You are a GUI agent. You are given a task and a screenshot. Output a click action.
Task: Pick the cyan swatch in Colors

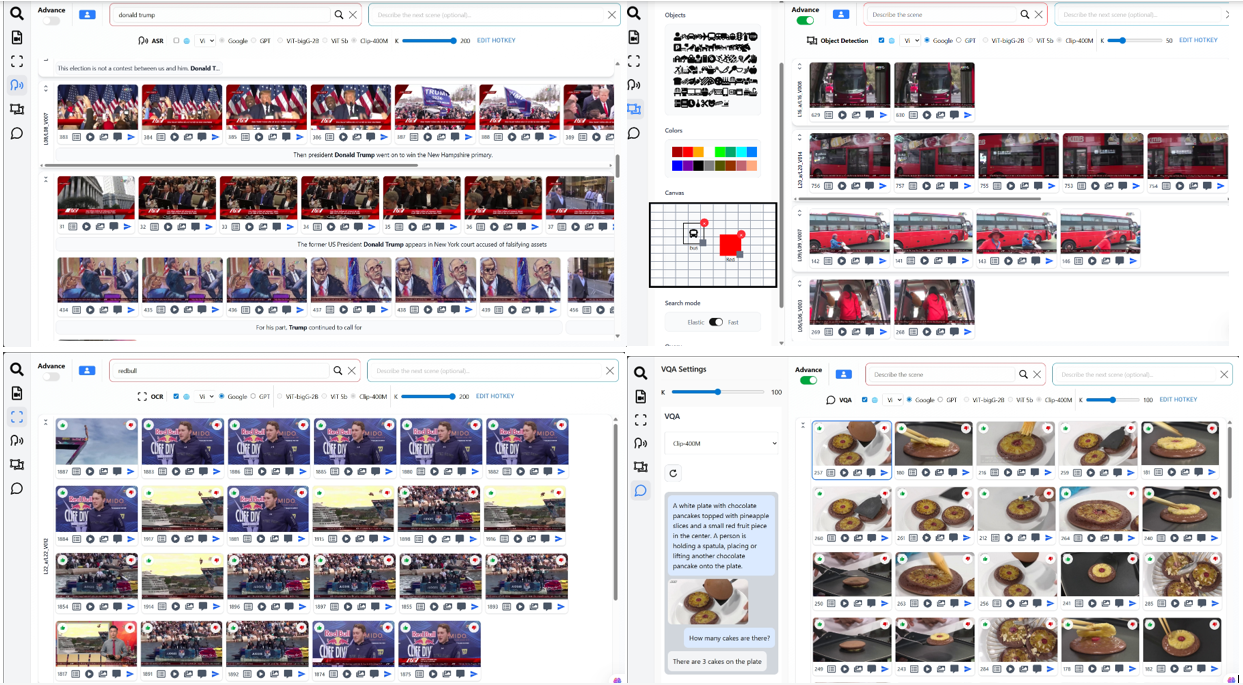741,152
